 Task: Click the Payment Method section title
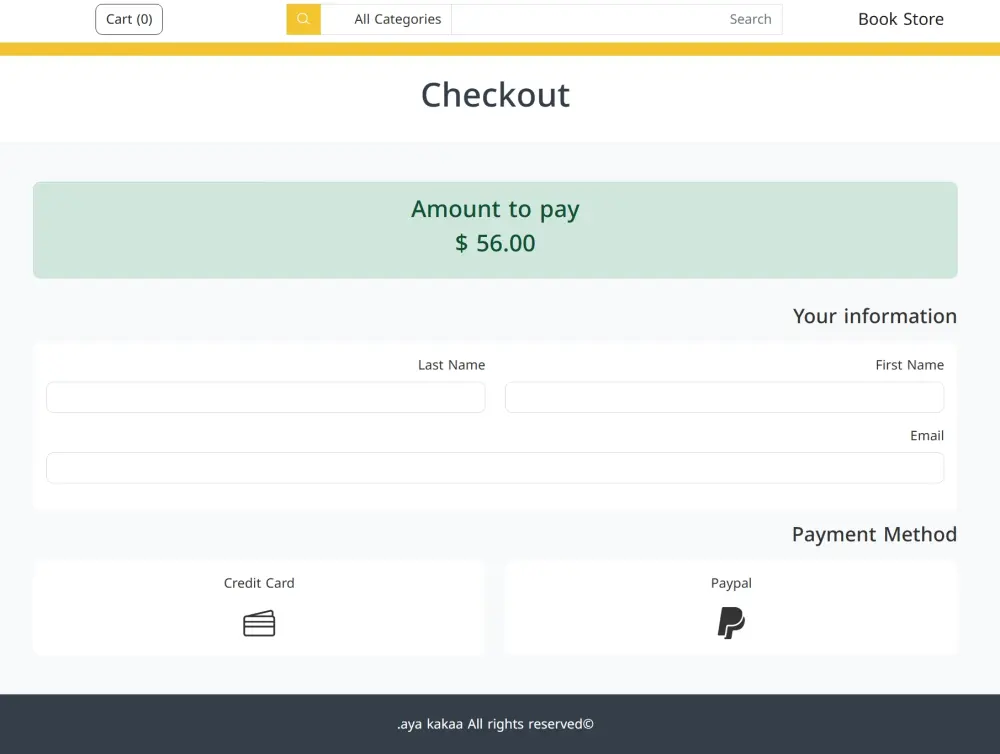pyautogui.click(x=874, y=534)
